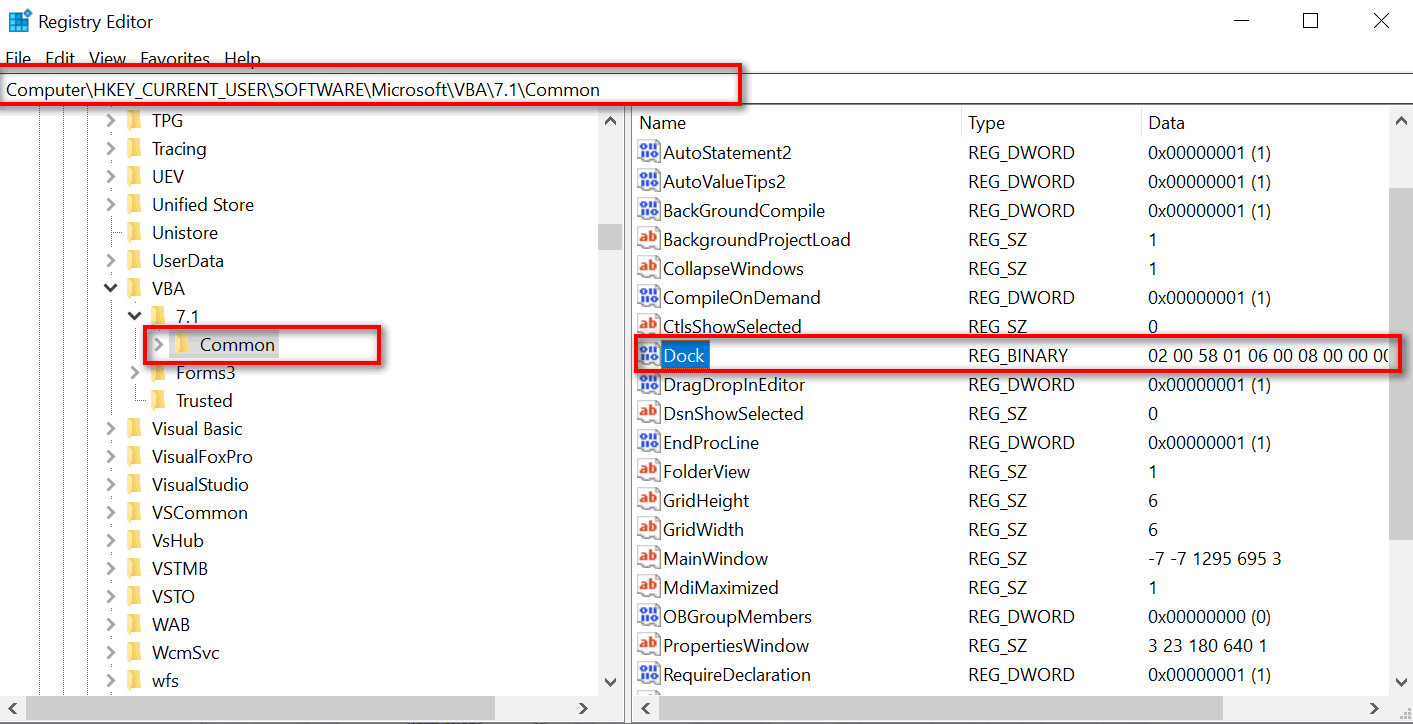Select the VSTMB registry key

click(180, 569)
